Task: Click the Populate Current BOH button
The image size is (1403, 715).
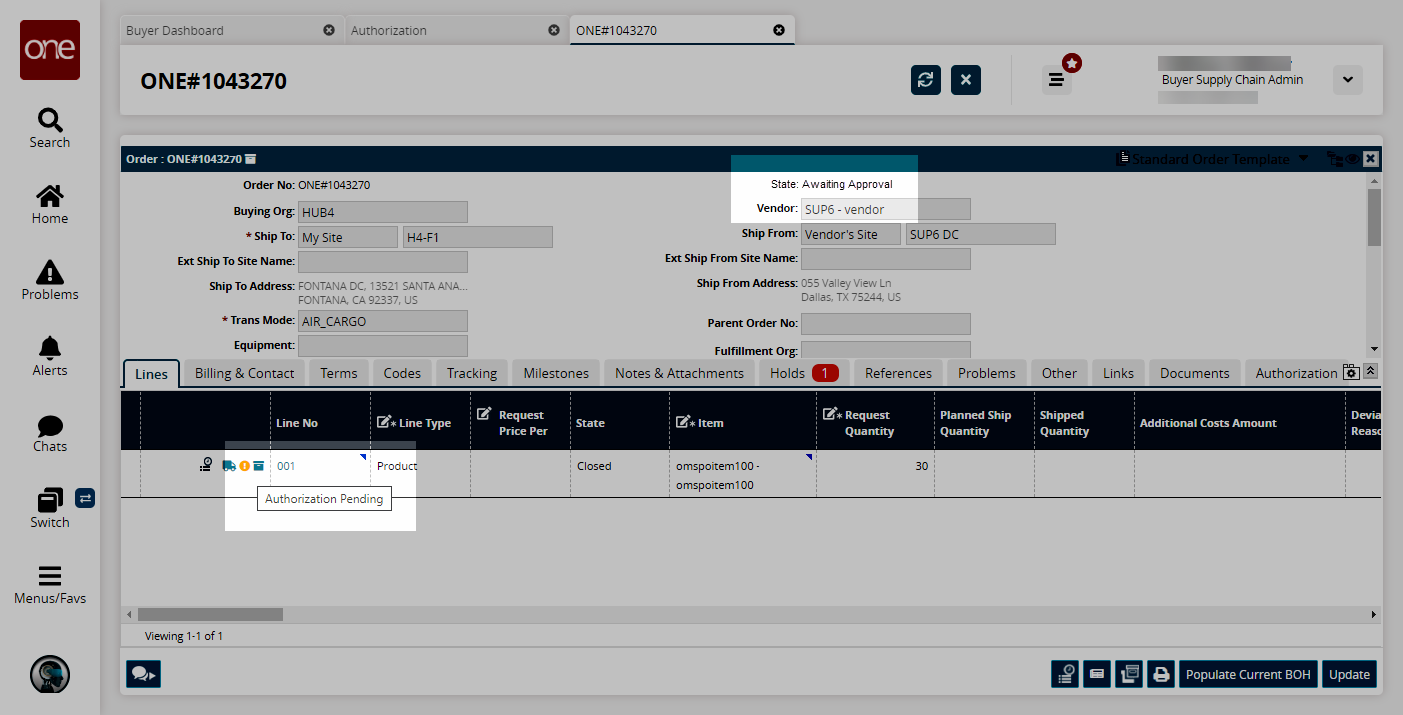Action: click(x=1247, y=674)
